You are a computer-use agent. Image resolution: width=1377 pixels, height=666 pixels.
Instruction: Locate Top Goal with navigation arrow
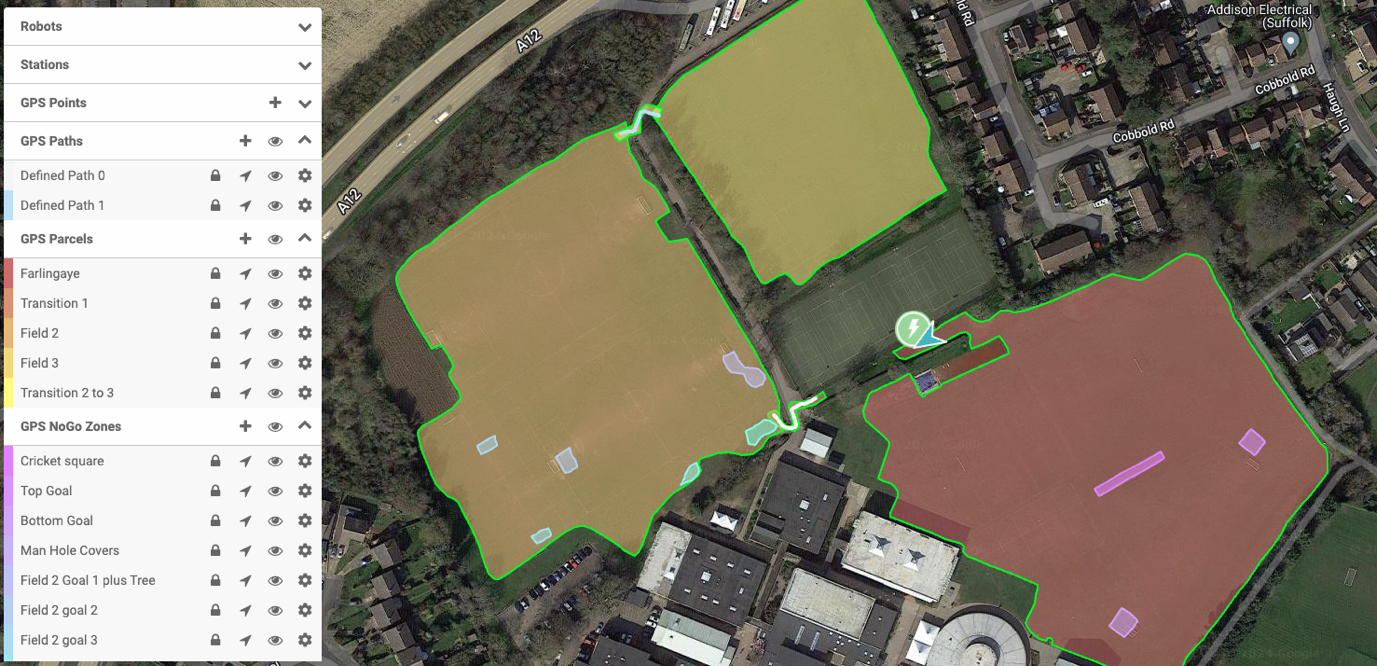(245, 491)
